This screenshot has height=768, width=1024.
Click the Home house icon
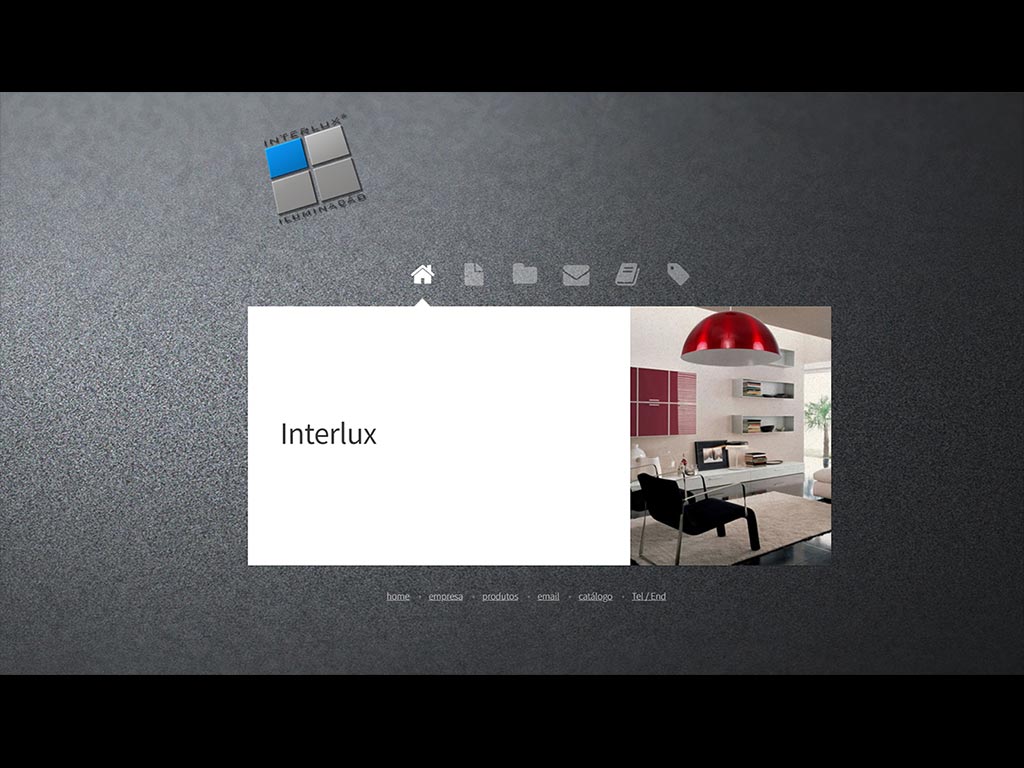click(x=422, y=274)
